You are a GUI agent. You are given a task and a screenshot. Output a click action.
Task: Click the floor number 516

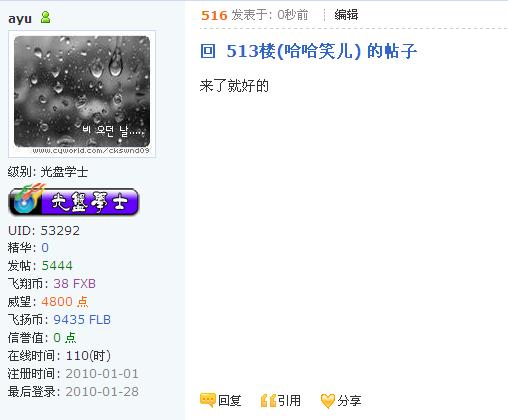(214, 15)
